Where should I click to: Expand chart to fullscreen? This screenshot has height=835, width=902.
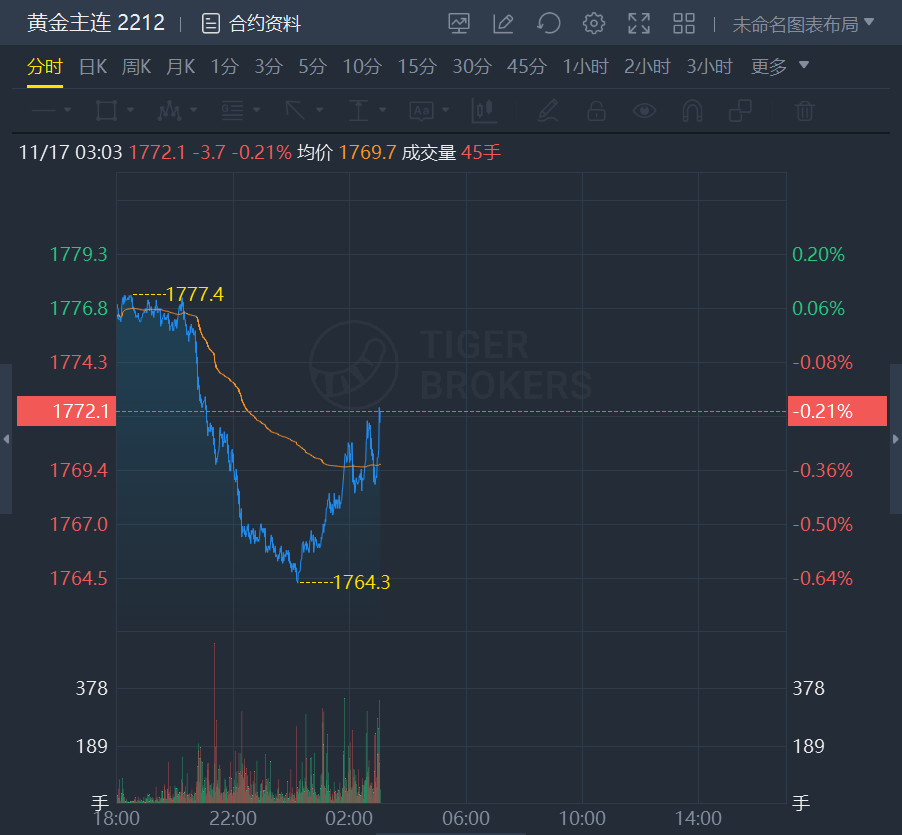[639, 23]
